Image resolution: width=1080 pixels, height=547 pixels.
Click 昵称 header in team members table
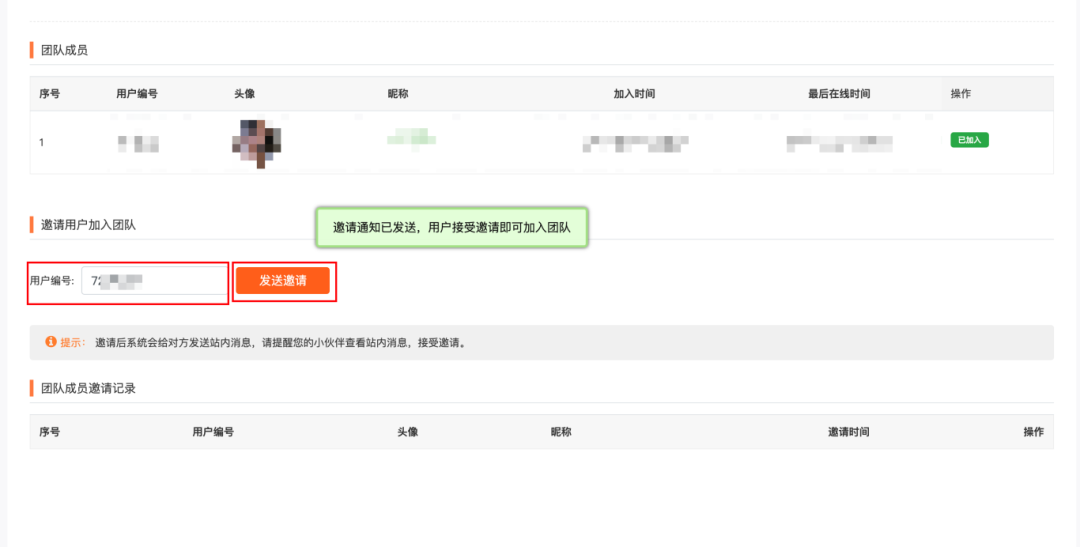(398, 94)
